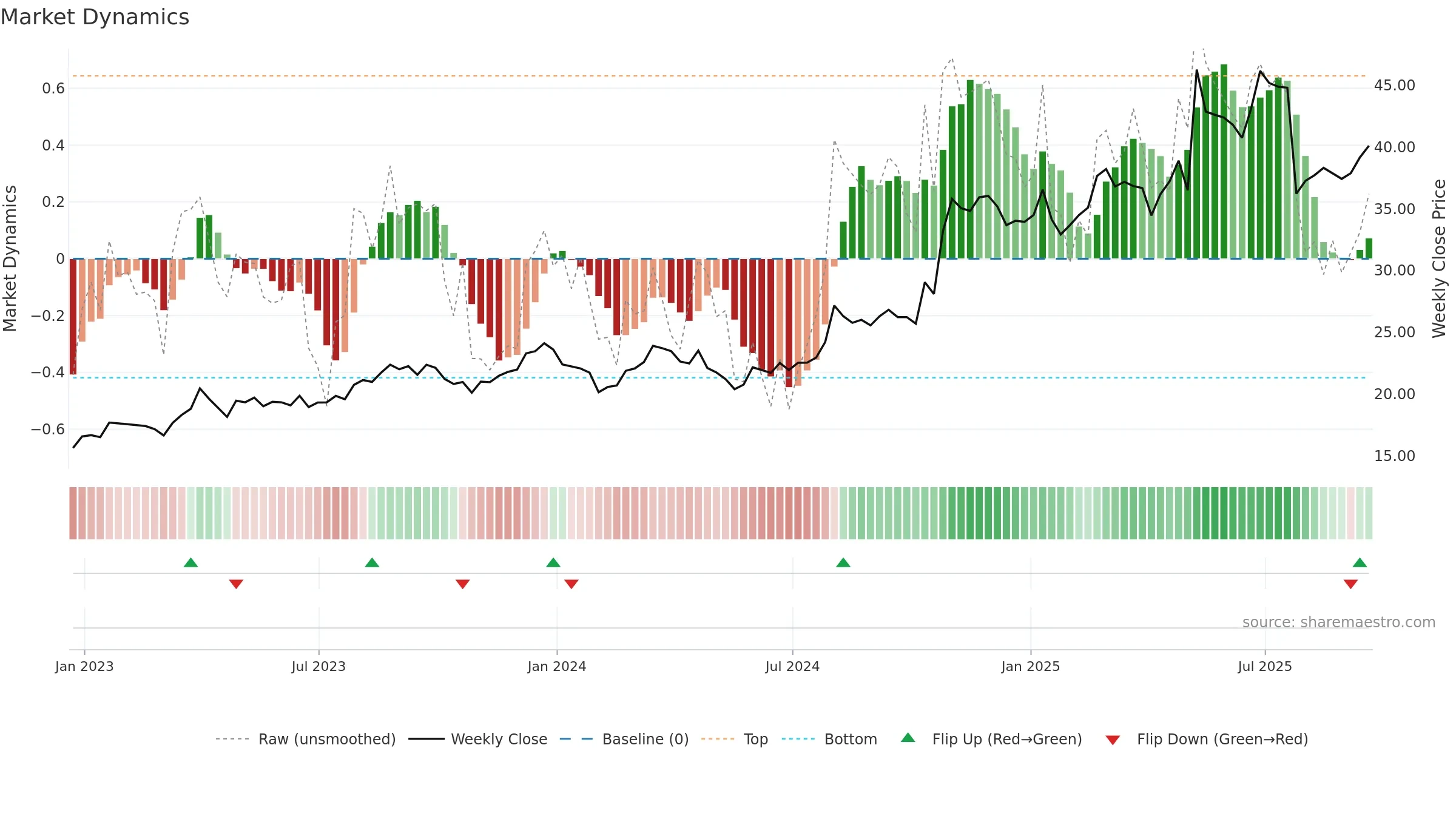
Task: Click the 30.00 price axis label
Action: pos(1395,271)
